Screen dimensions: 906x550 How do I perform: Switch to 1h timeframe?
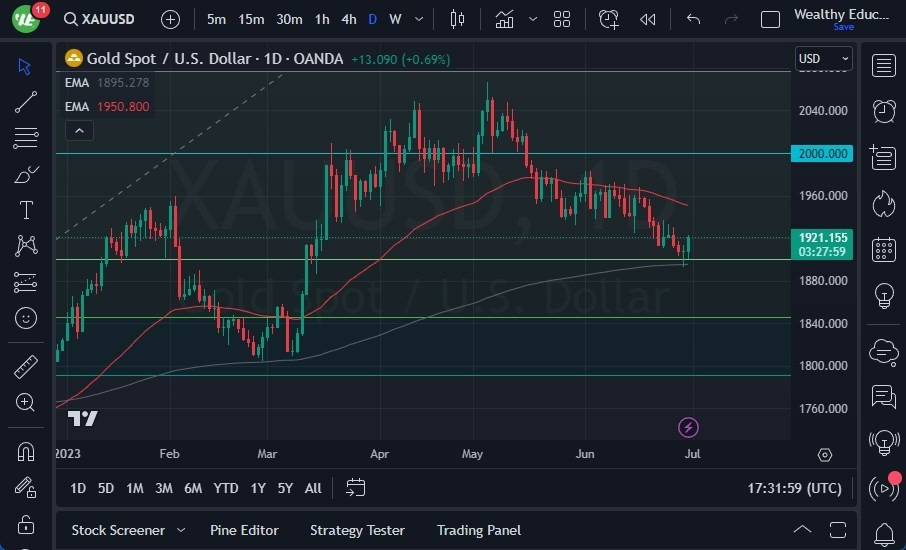click(322, 19)
